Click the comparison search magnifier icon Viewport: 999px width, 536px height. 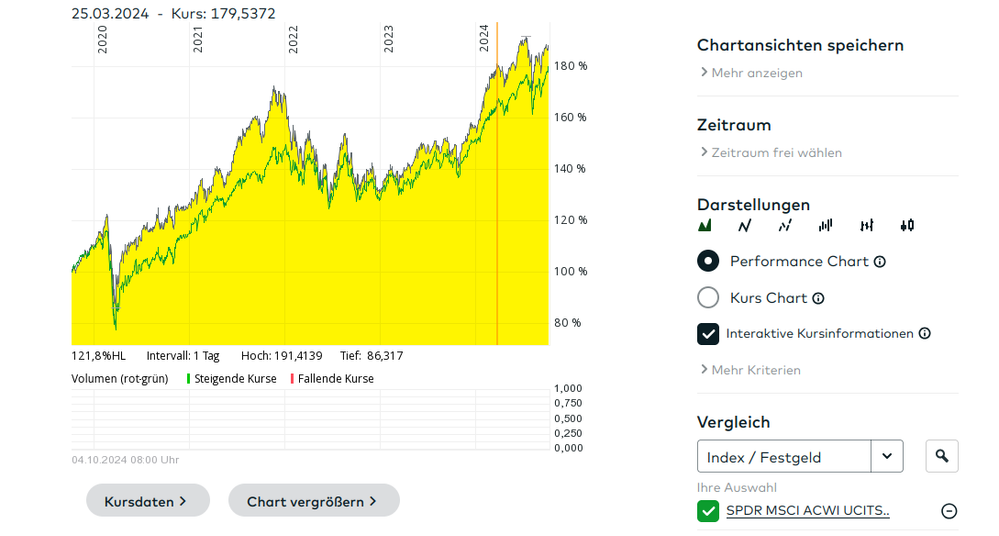click(942, 456)
